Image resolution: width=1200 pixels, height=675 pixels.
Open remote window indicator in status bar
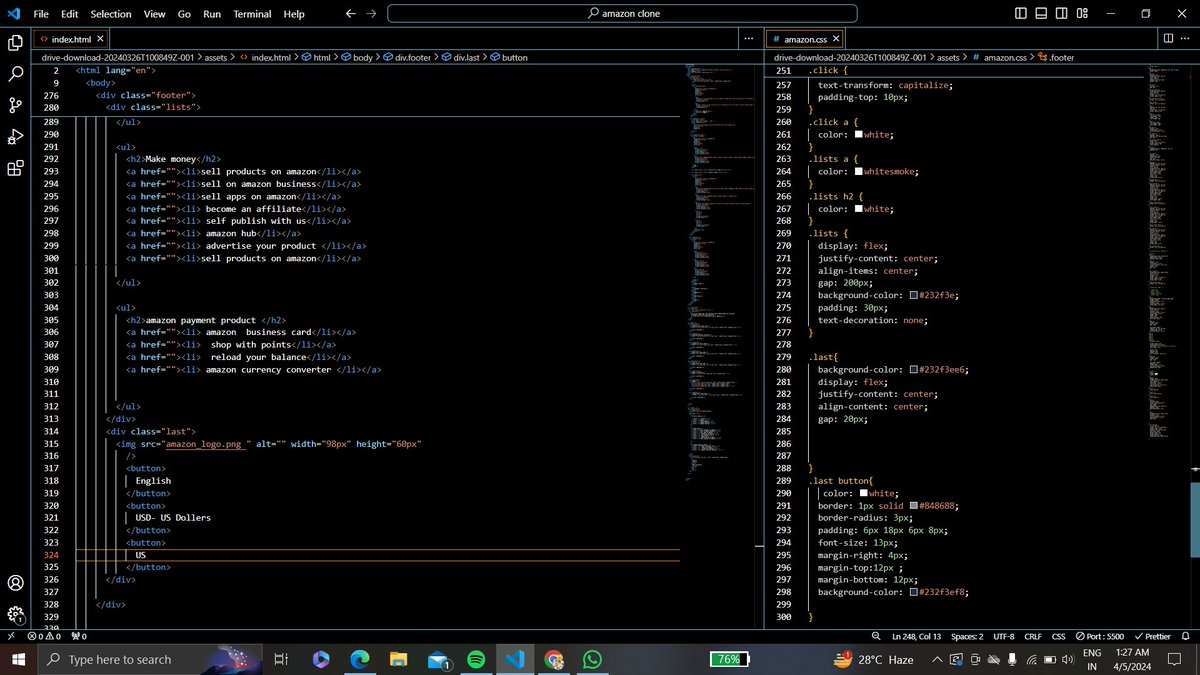point(10,636)
